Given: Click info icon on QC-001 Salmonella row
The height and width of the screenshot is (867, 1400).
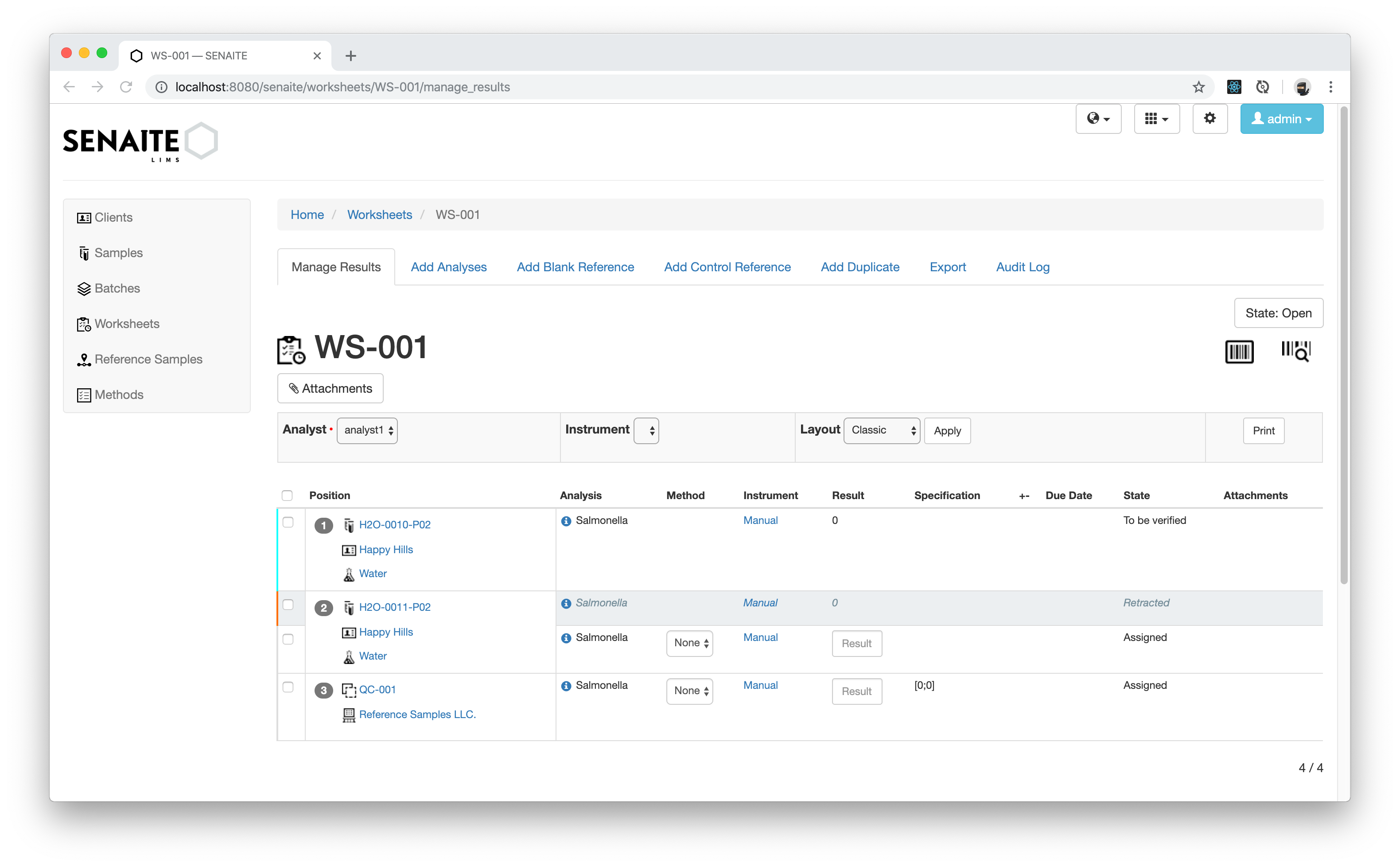Looking at the screenshot, I should [566, 686].
